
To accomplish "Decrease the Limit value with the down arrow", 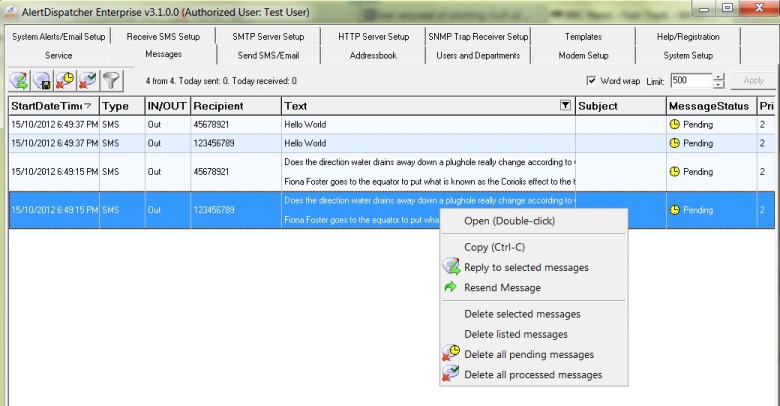I will 718,85.
